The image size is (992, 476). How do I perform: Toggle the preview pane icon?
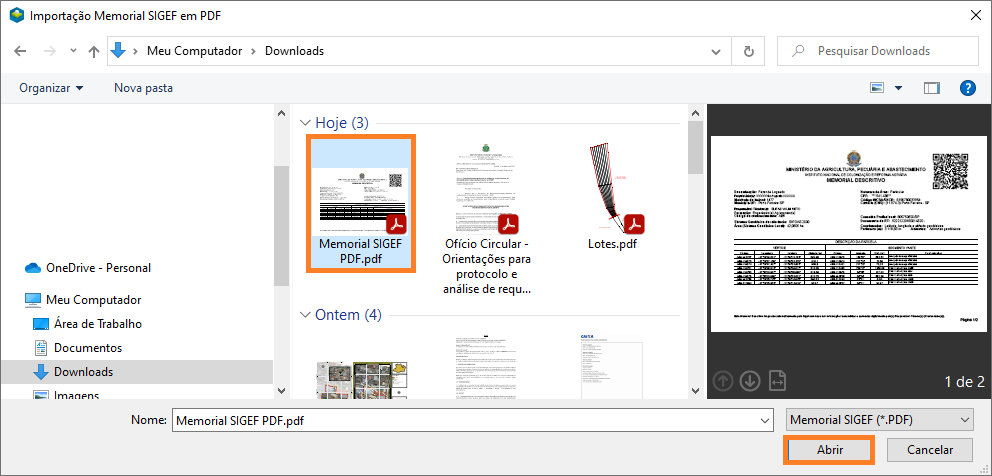pos(932,88)
